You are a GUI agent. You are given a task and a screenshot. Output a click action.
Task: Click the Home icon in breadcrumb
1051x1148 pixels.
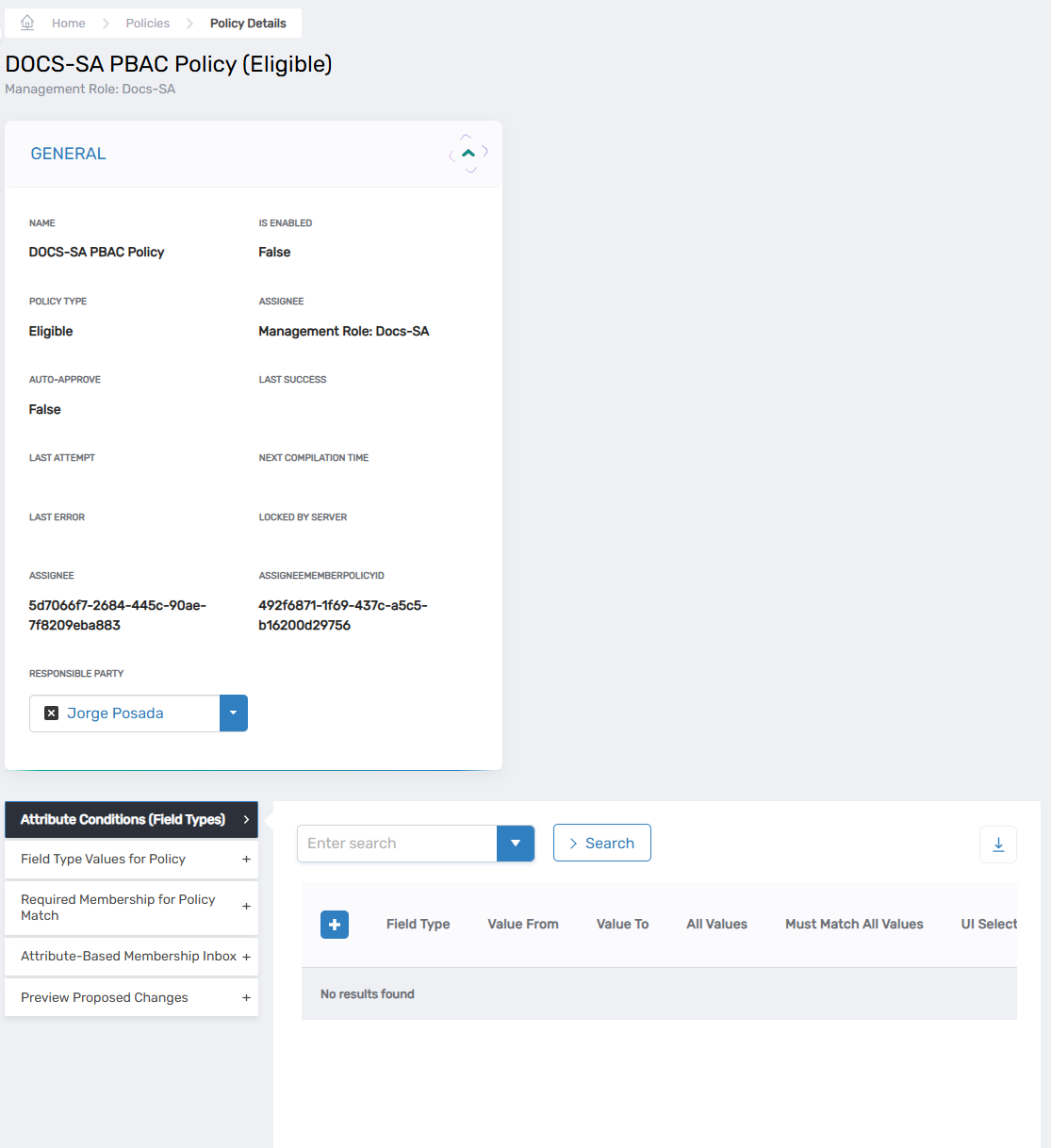[x=27, y=23]
